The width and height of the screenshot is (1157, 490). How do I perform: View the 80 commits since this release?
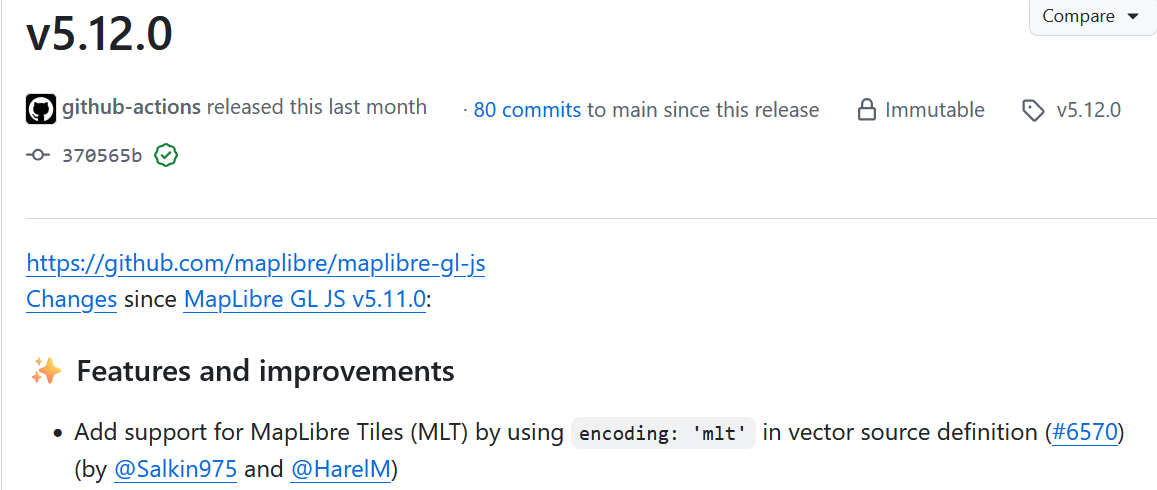[527, 110]
